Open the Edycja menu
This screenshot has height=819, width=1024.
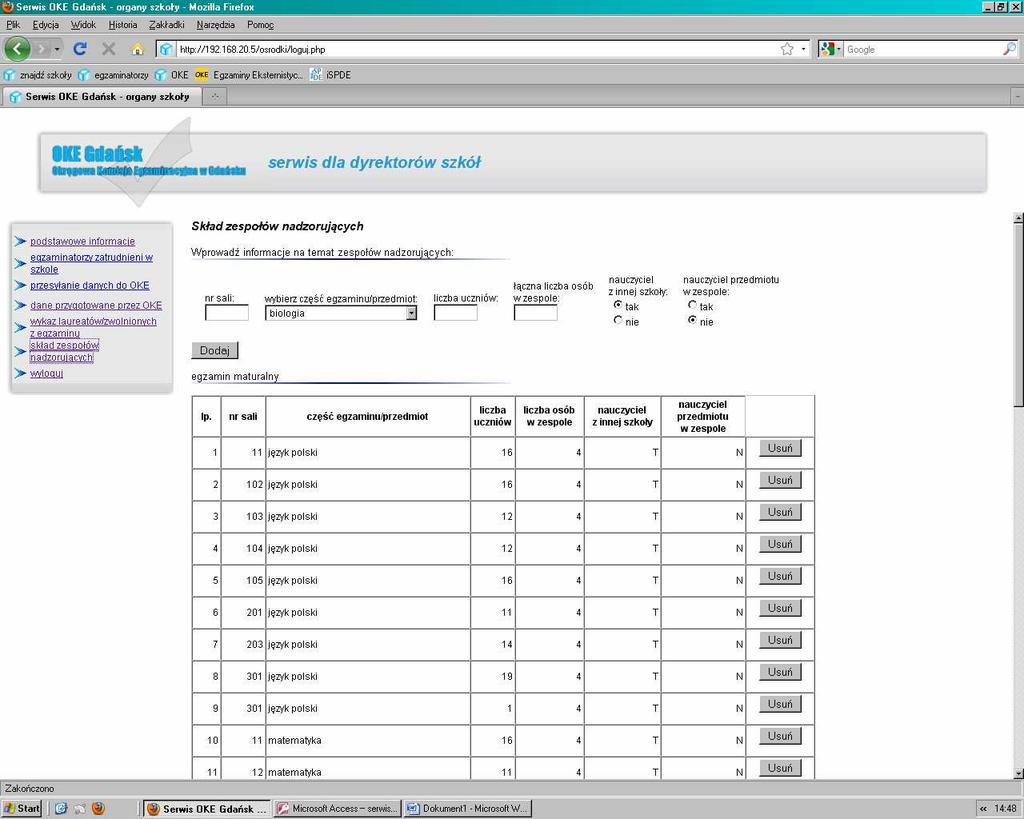click(46, 25)
